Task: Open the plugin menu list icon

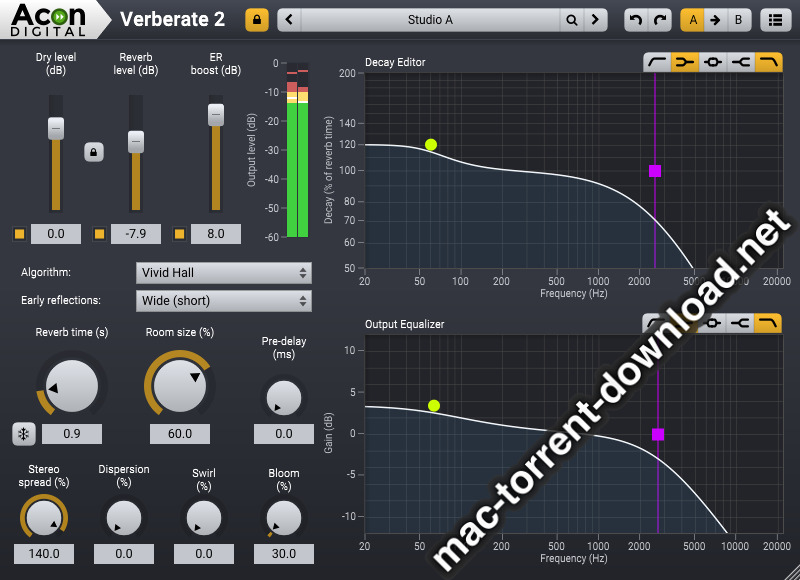Action: point(776,20)
